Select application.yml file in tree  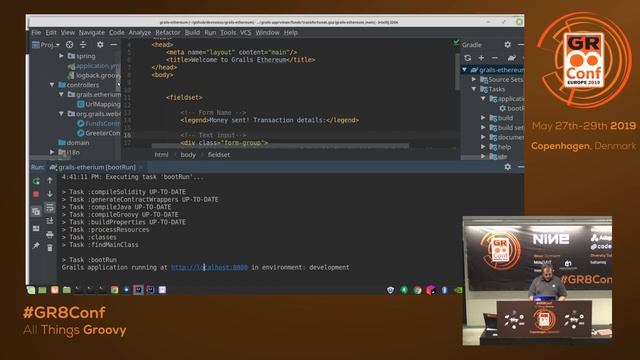point(94,66)
